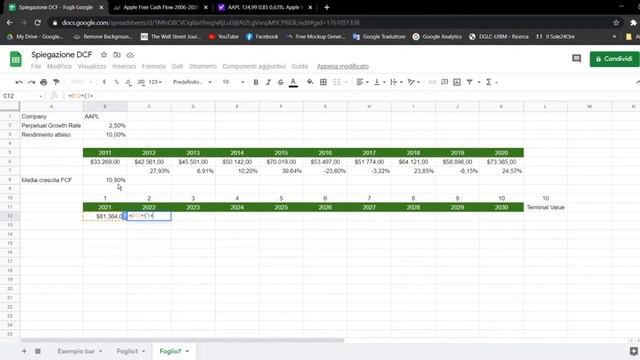
Task: Open the text color picker
Action: pyautogui.click(x=293, y=82)
